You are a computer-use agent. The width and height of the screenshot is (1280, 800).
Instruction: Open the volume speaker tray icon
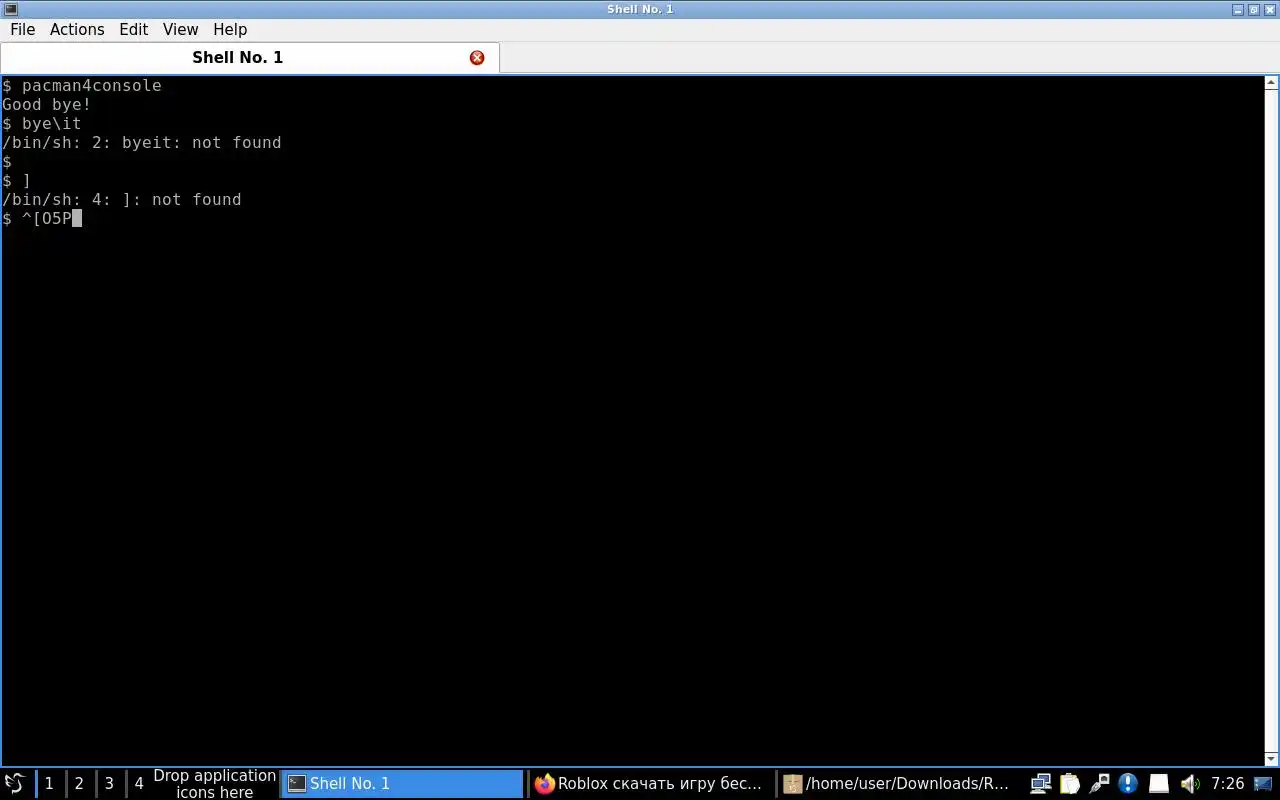pyautogui.click(x=1189, y=784)
